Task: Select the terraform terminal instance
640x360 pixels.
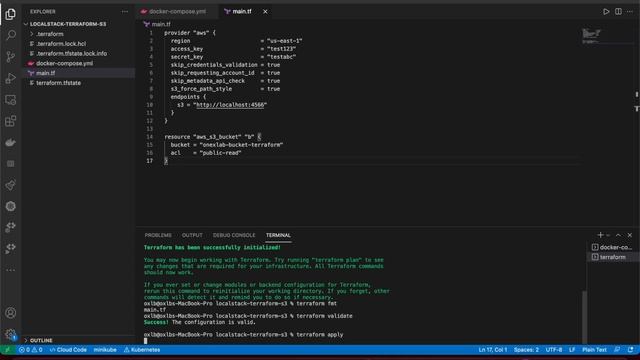Action: coord(612,257)
